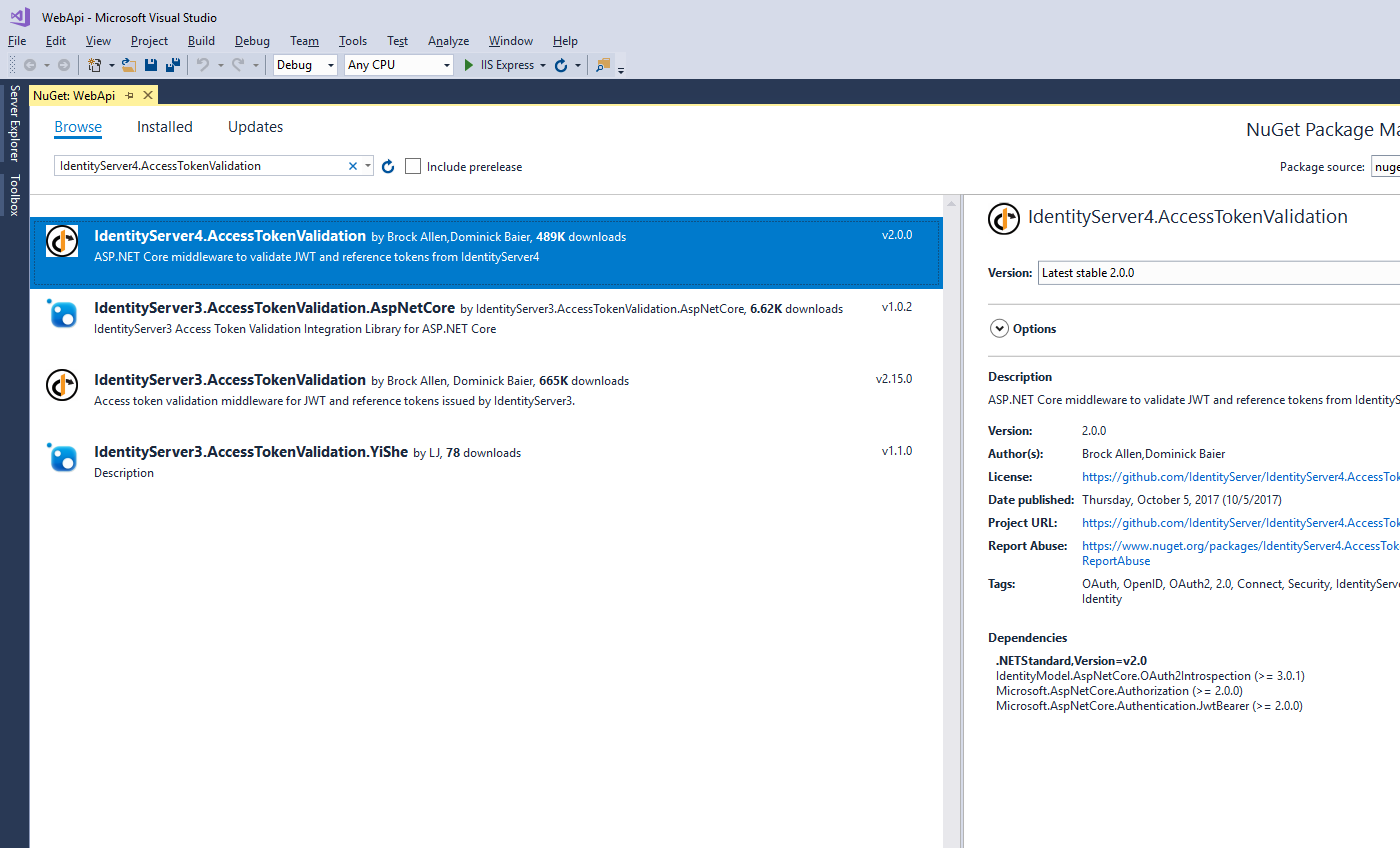Open the Package source dropdown
The height and width of the screenshot is (848, 1400).
pos(1385,167)
